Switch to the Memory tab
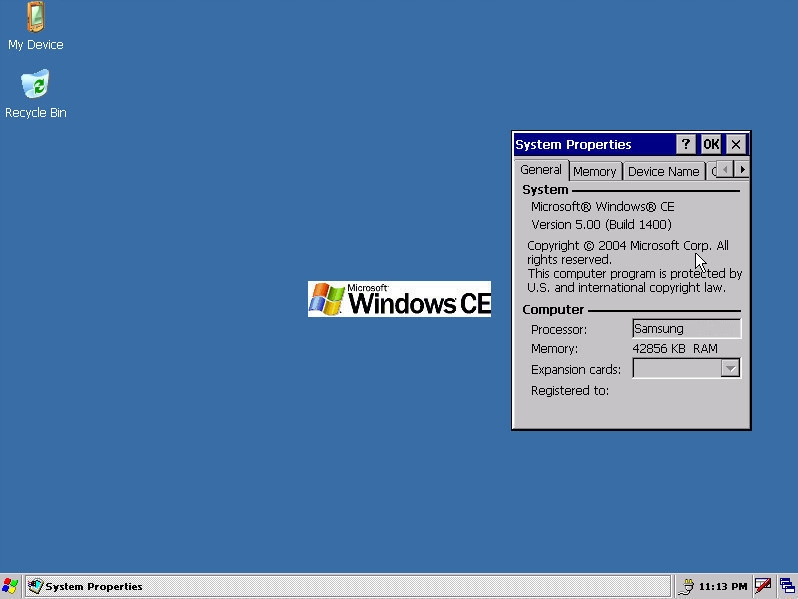The width and height of the screenshot is (798, 599). point(594,172)
